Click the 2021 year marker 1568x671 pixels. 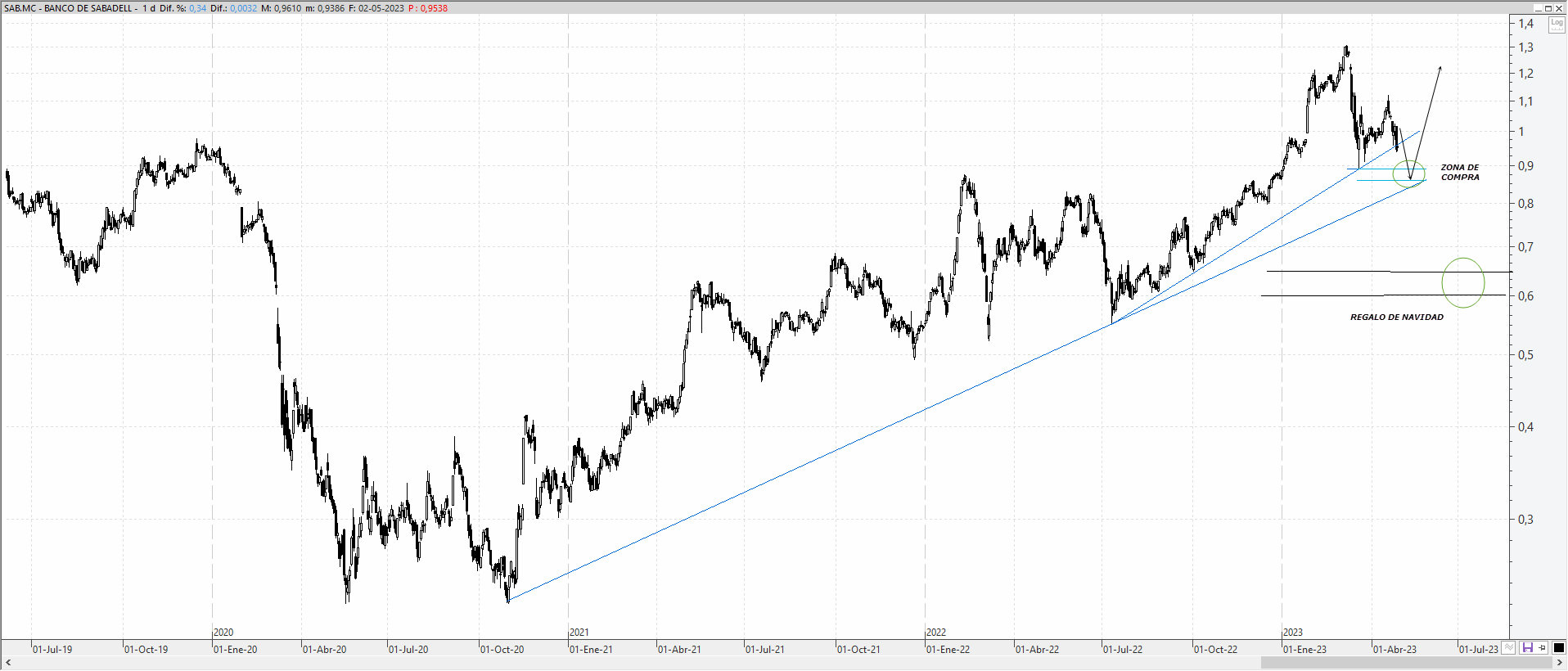click(x=579, y=633)
